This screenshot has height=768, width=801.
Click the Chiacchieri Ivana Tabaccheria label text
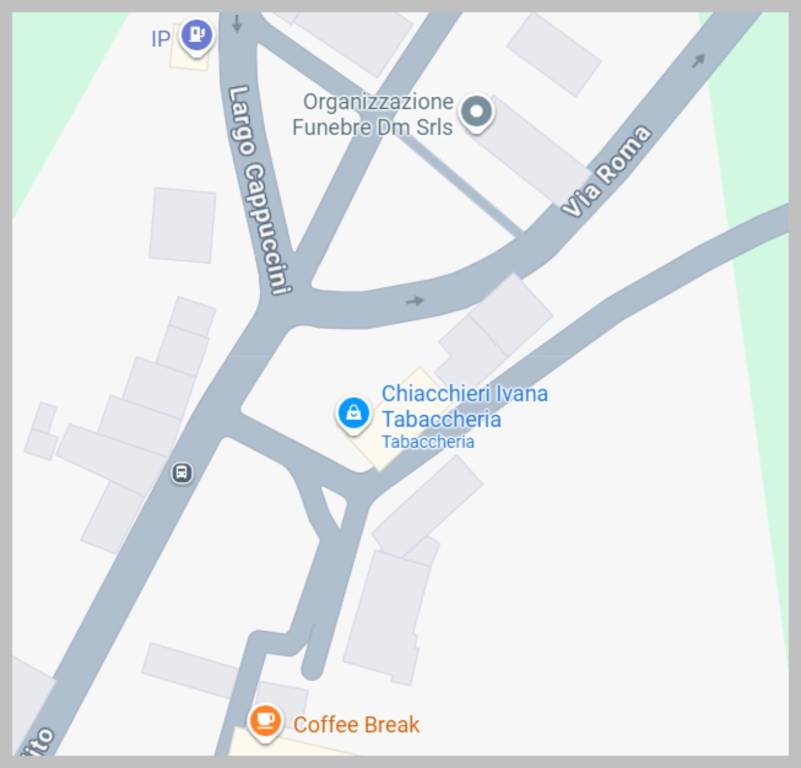click(464, 406)
